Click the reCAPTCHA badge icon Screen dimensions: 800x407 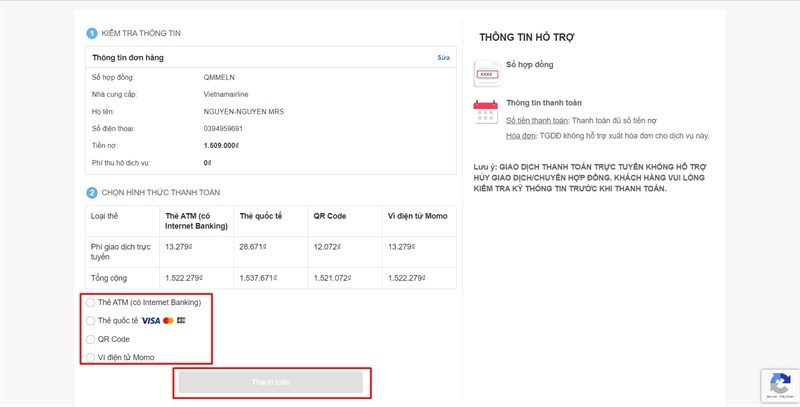tap(777, 384)
